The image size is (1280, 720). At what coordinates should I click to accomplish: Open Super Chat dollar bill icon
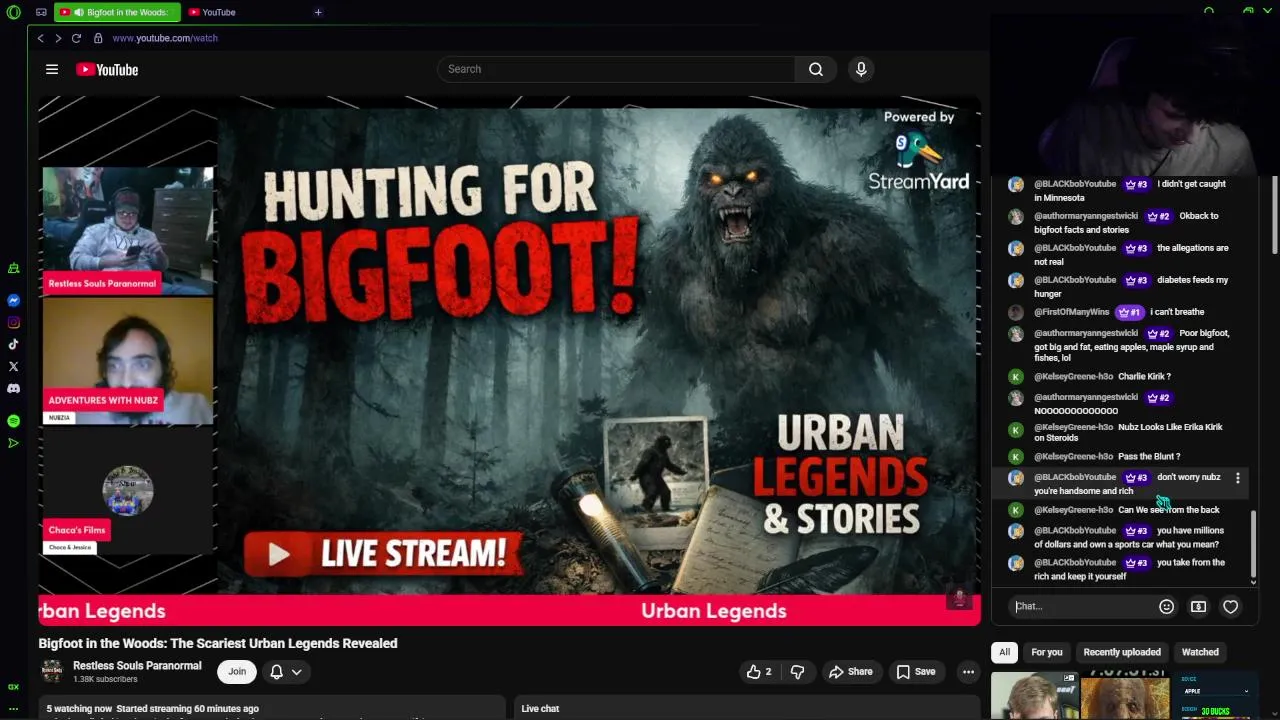1198,606
